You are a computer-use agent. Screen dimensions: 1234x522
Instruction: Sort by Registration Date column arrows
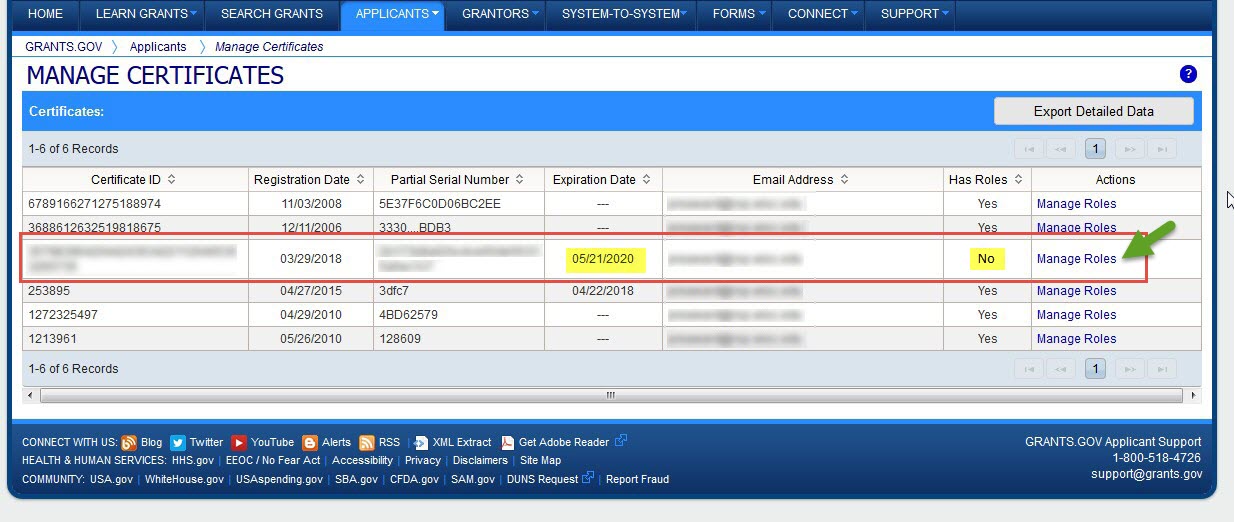[x=360, y=180]
